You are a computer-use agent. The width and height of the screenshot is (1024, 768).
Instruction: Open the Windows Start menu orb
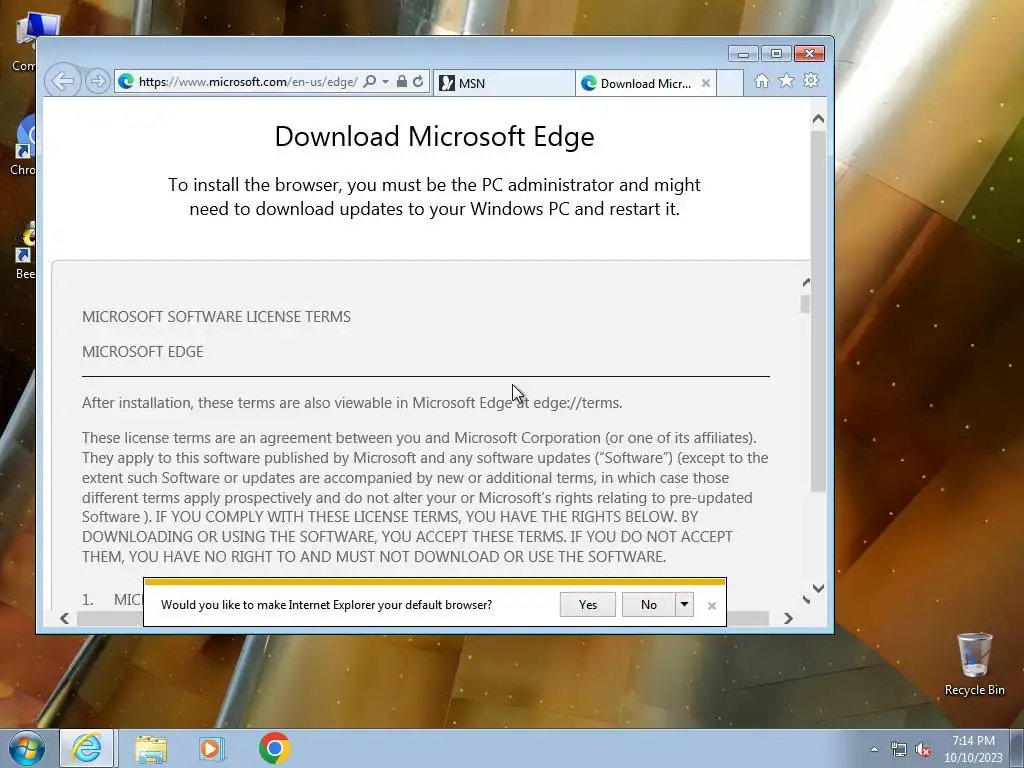coord(27,748)
